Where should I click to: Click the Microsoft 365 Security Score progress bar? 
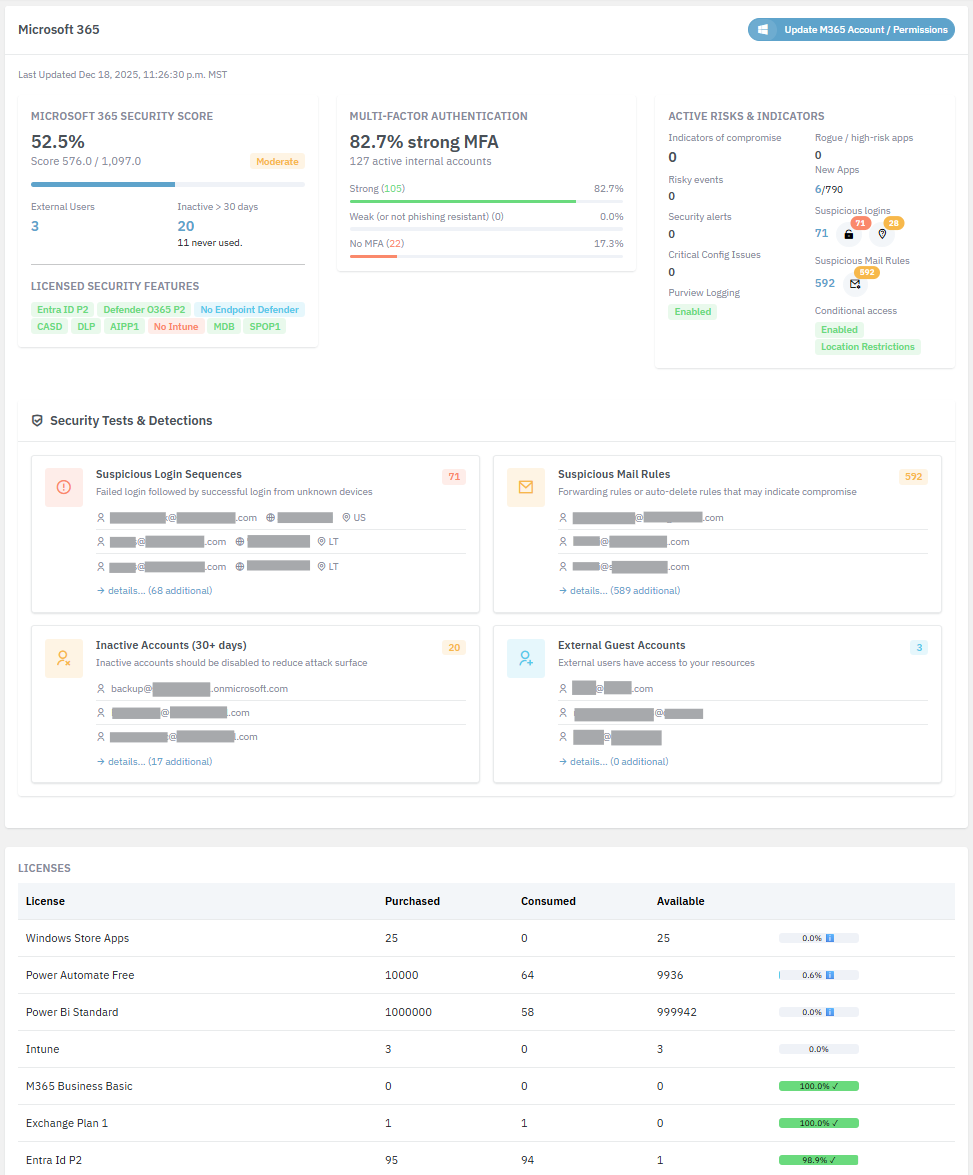point(167,184)
